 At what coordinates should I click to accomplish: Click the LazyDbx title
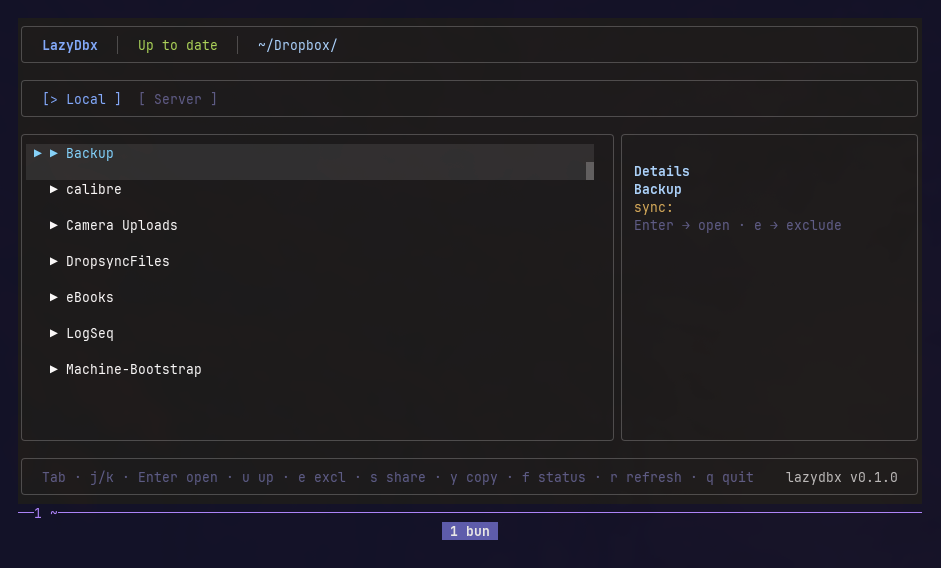click(x=70, y=46)
